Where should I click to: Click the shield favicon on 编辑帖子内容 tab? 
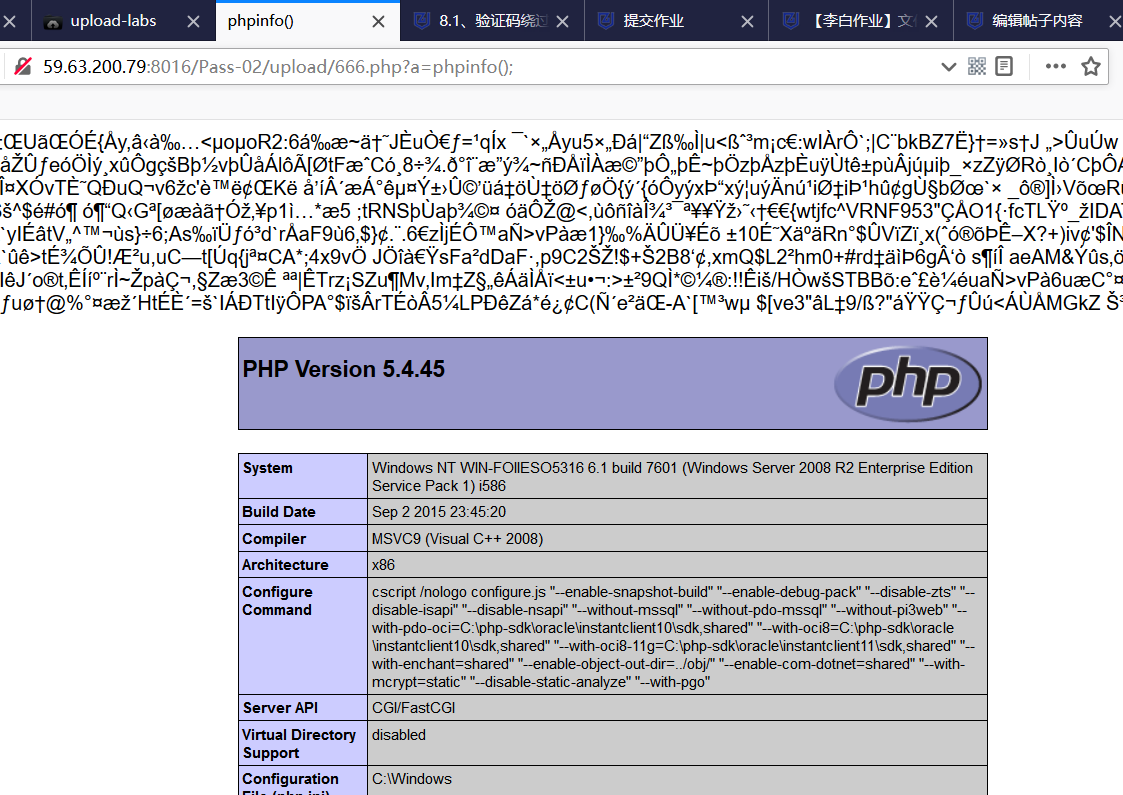tap(975, 21)
